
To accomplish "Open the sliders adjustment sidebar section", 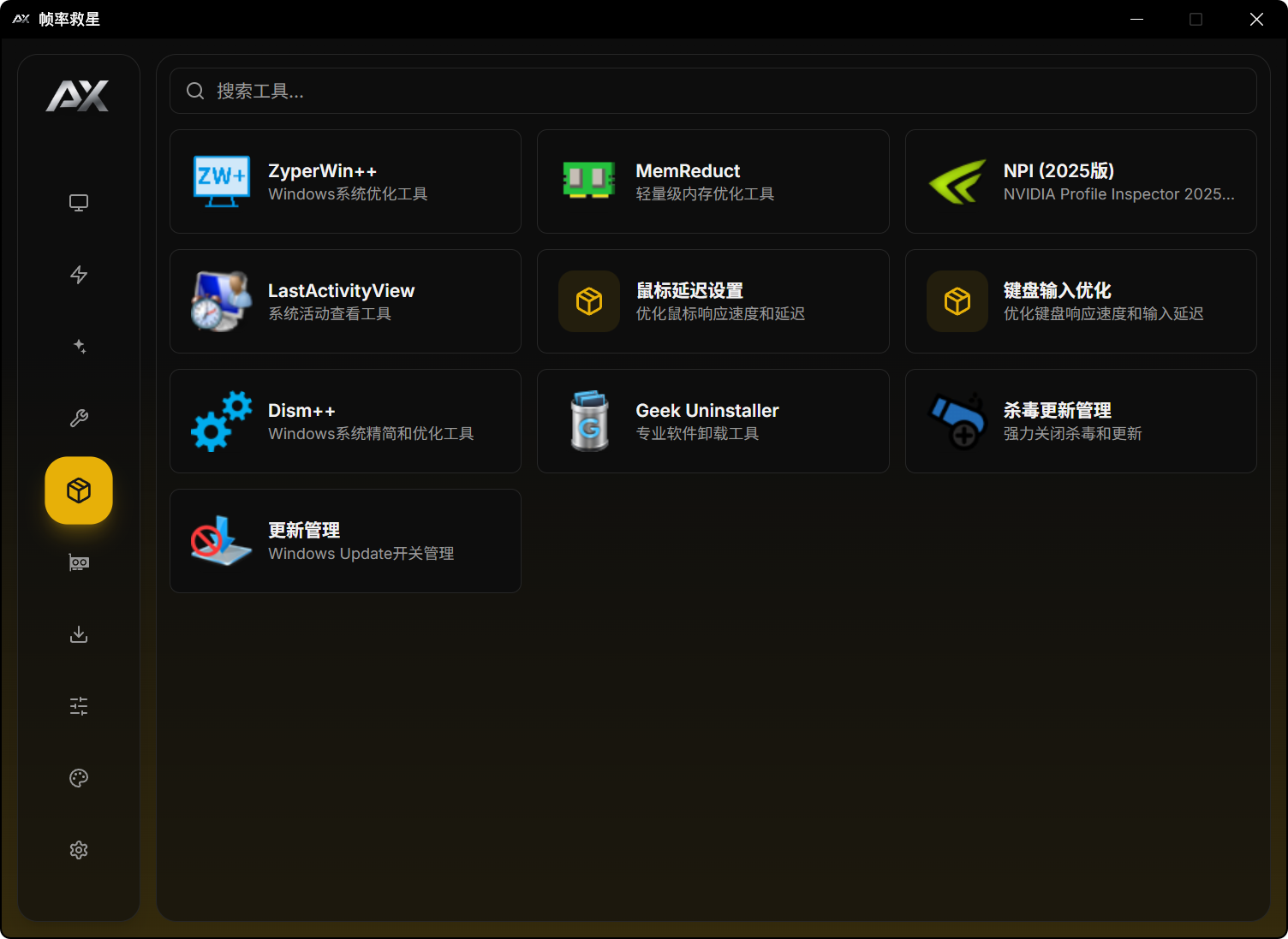I will tap(79, 706).
